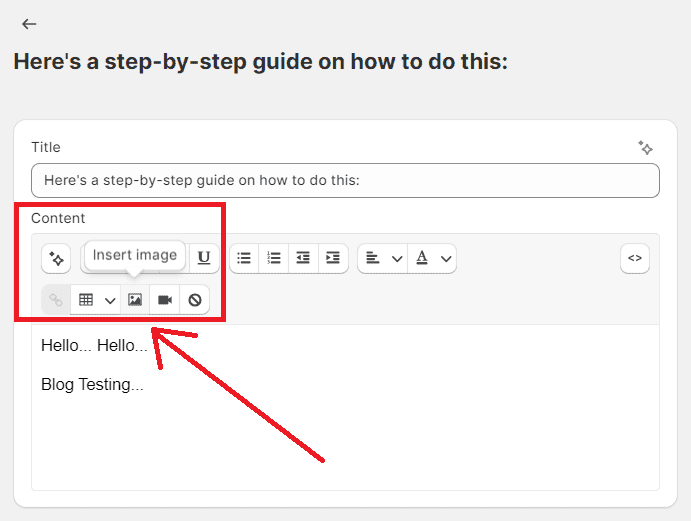
Task: Click the Insert image icon
Action: coord(135,300)
